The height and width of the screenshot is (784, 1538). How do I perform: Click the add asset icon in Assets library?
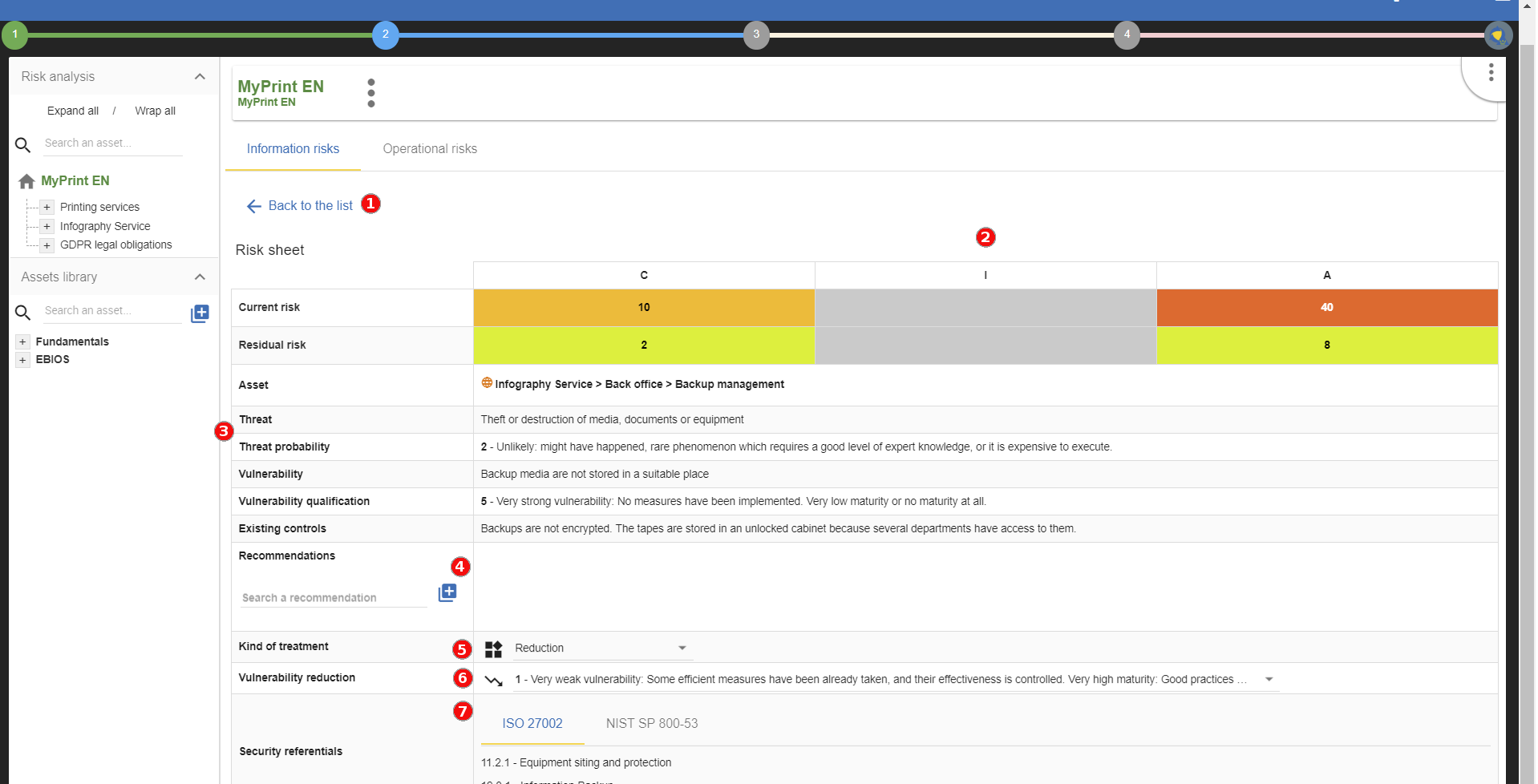[x=199, y=313]
